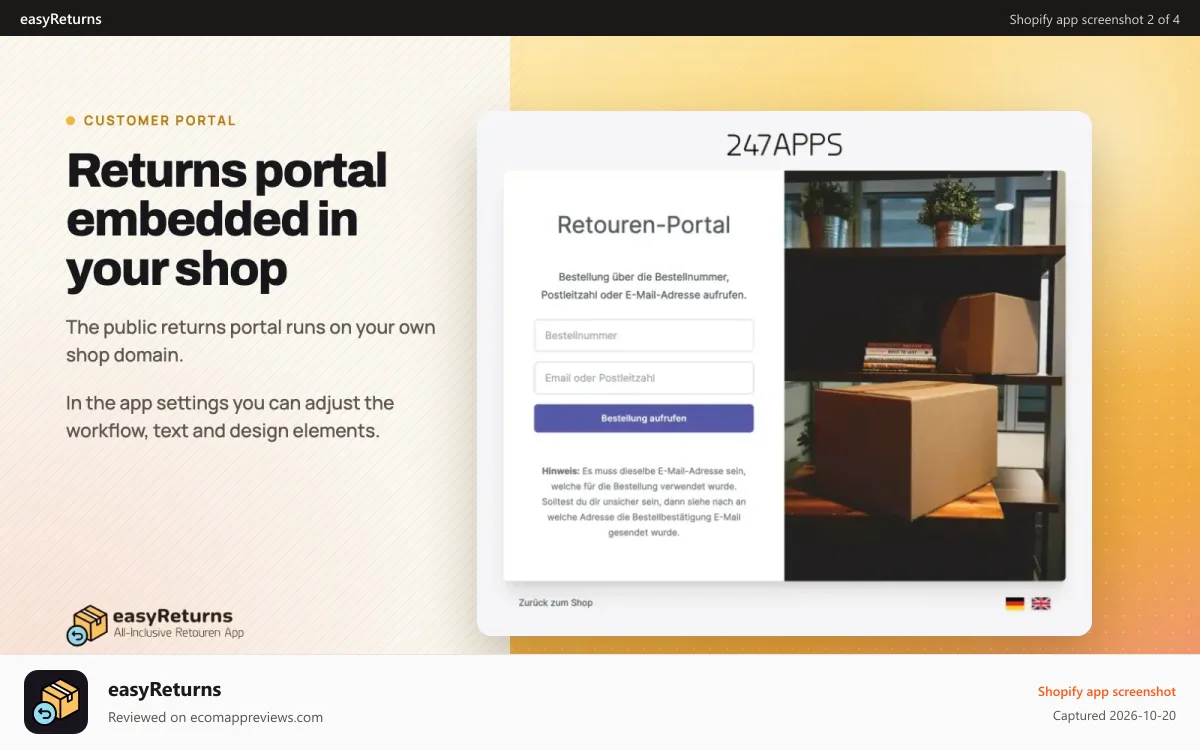Select the German flag language icon

click(1015, 603)
